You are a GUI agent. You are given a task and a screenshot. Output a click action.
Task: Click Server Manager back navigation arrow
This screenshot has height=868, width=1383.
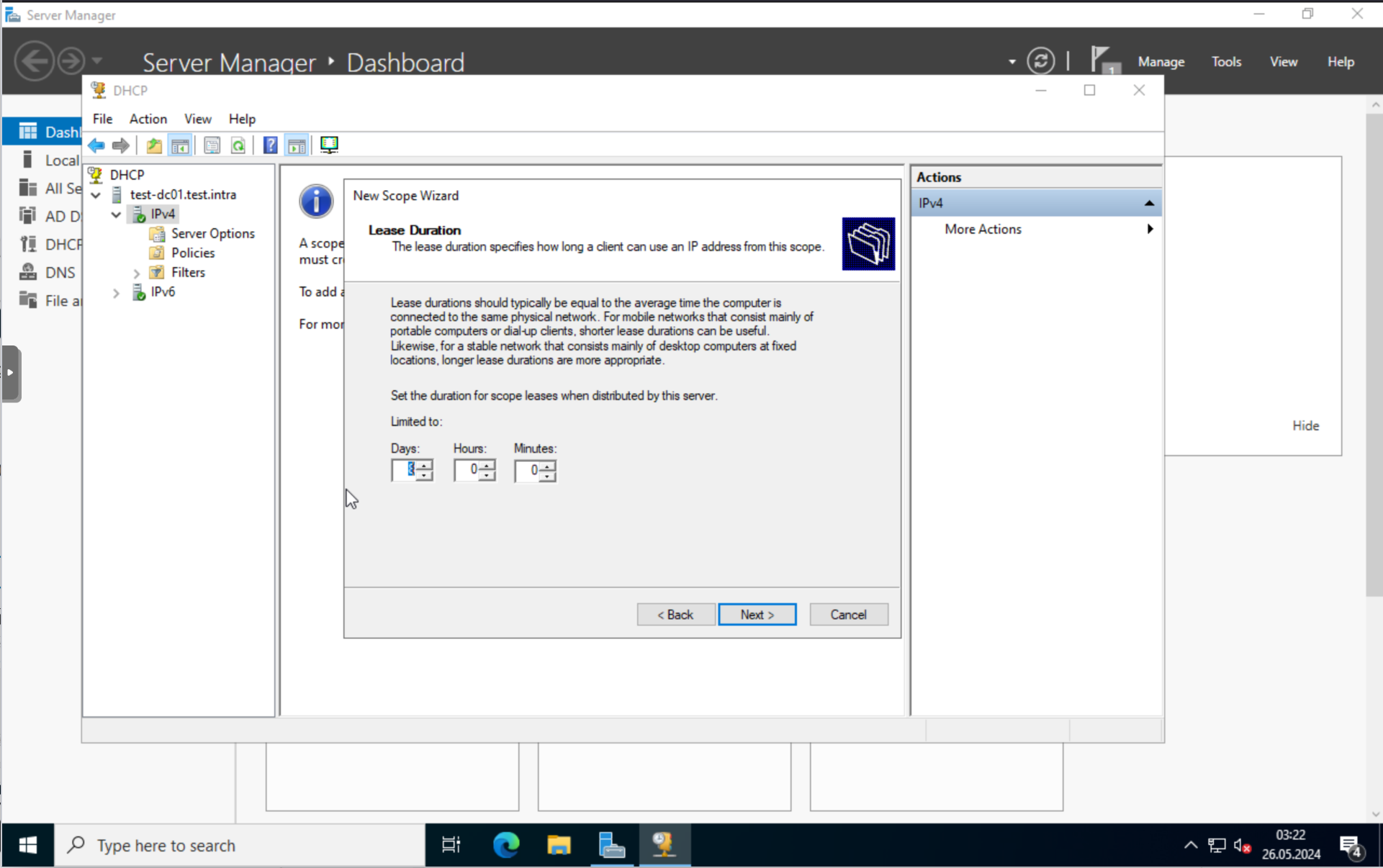[x=35, y=60]
